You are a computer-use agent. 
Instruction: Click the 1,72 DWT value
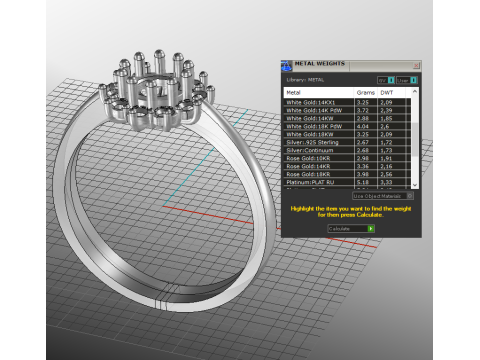[386, 142]
